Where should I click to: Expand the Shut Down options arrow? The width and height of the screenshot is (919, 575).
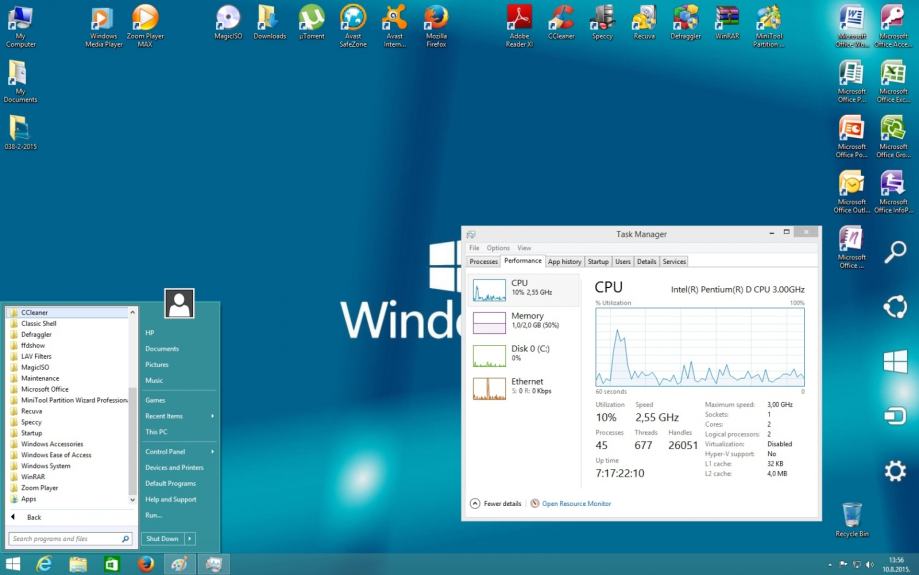[189, 538]
